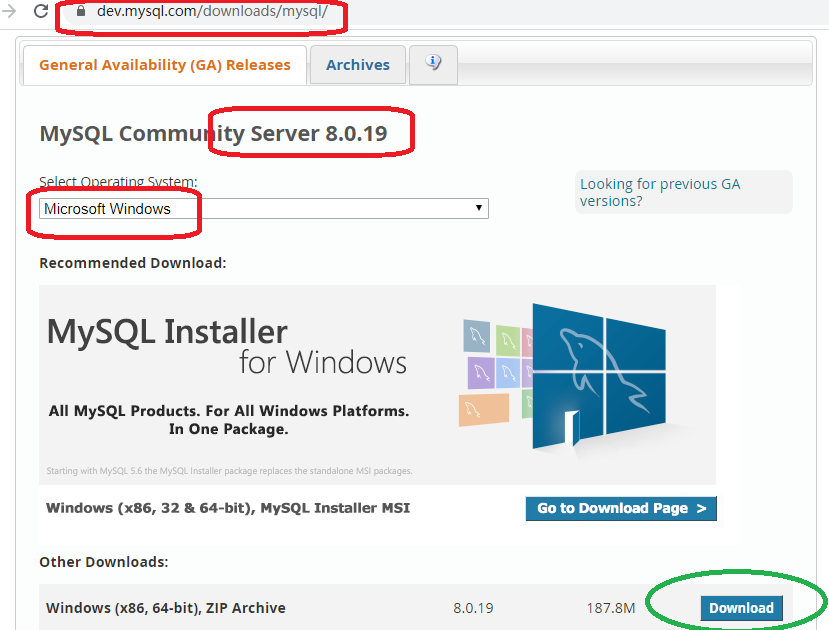Open Looking for previous GA versions link
Image resolution: width=829 pixels, height=630 pixels.
point(660,192)
